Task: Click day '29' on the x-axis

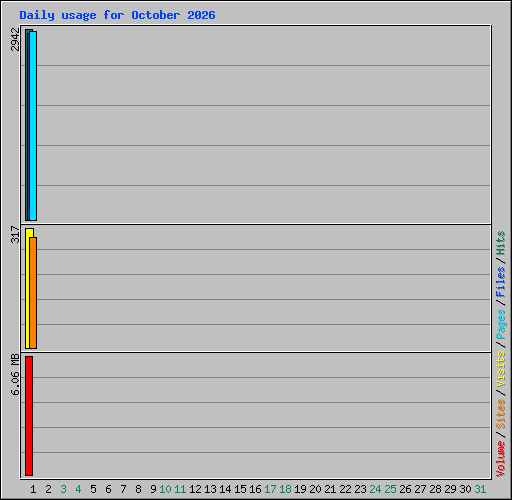Action: click(450, 489)
